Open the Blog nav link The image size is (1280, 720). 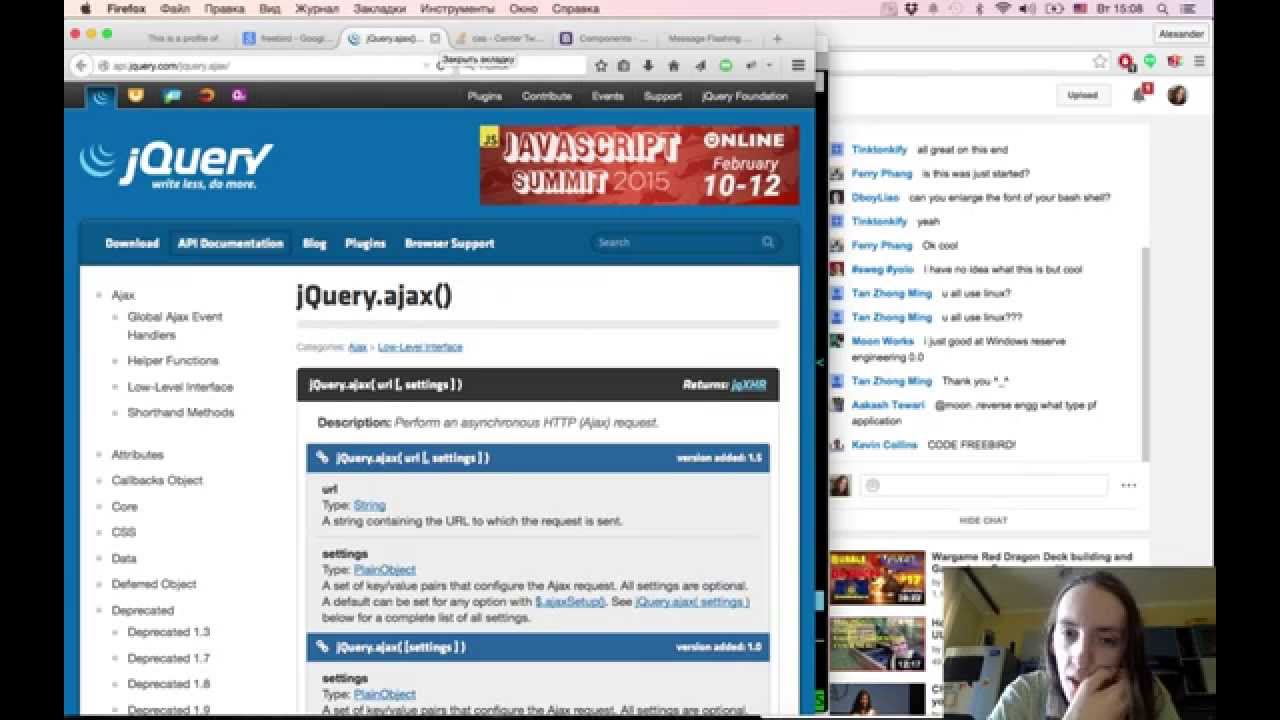[314, 243]
